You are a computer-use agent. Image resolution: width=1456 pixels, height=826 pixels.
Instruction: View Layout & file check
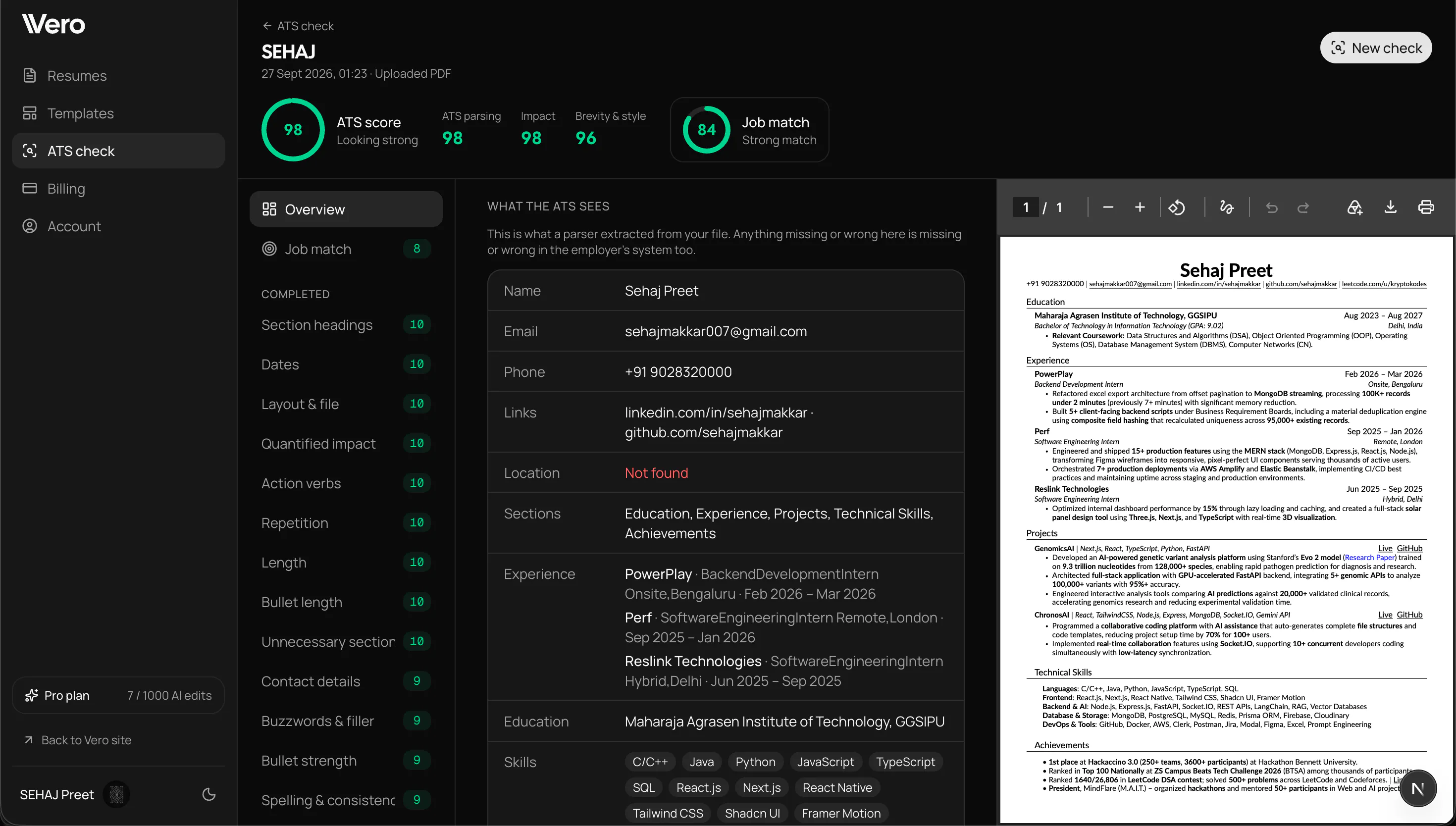point(346,404)
